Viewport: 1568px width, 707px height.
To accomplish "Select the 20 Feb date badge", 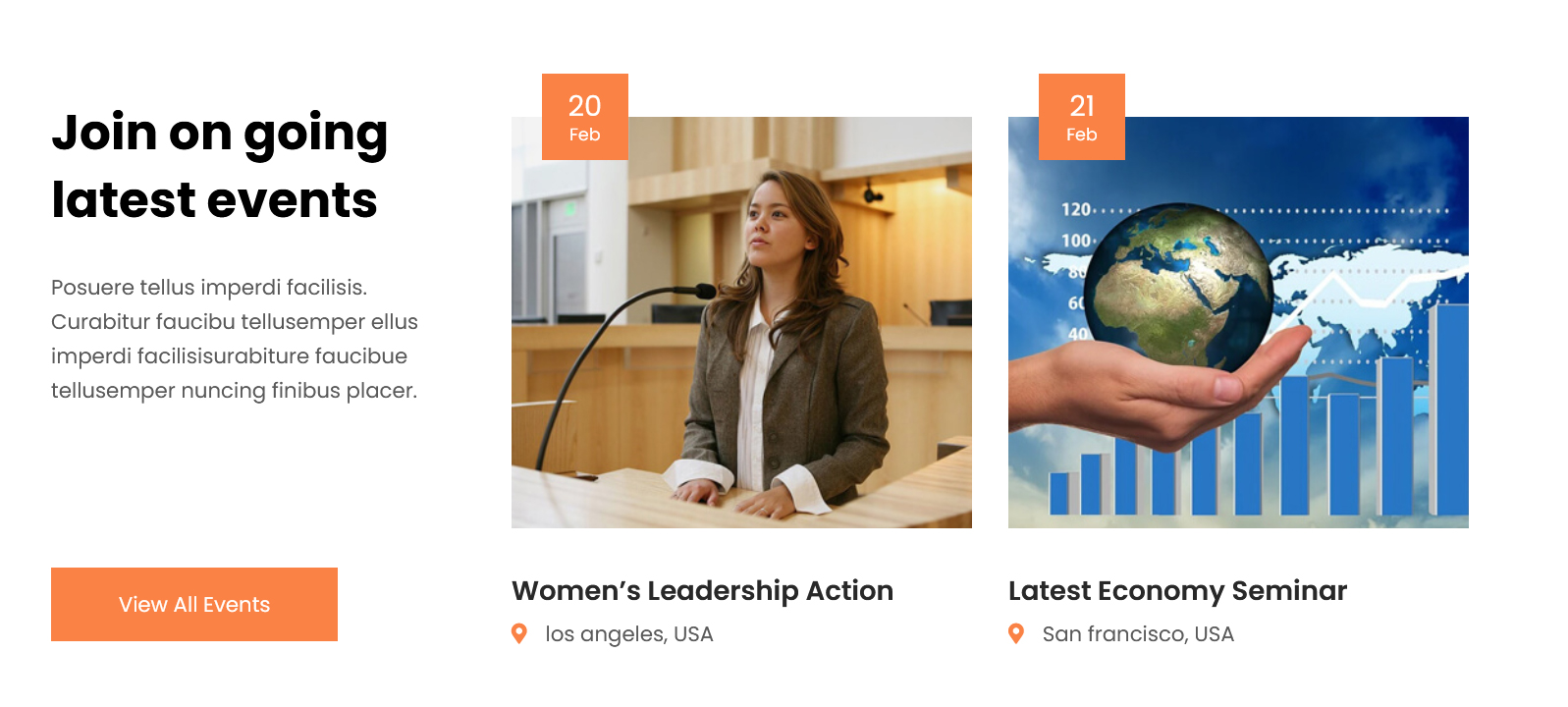I will [x=585, y=117].
